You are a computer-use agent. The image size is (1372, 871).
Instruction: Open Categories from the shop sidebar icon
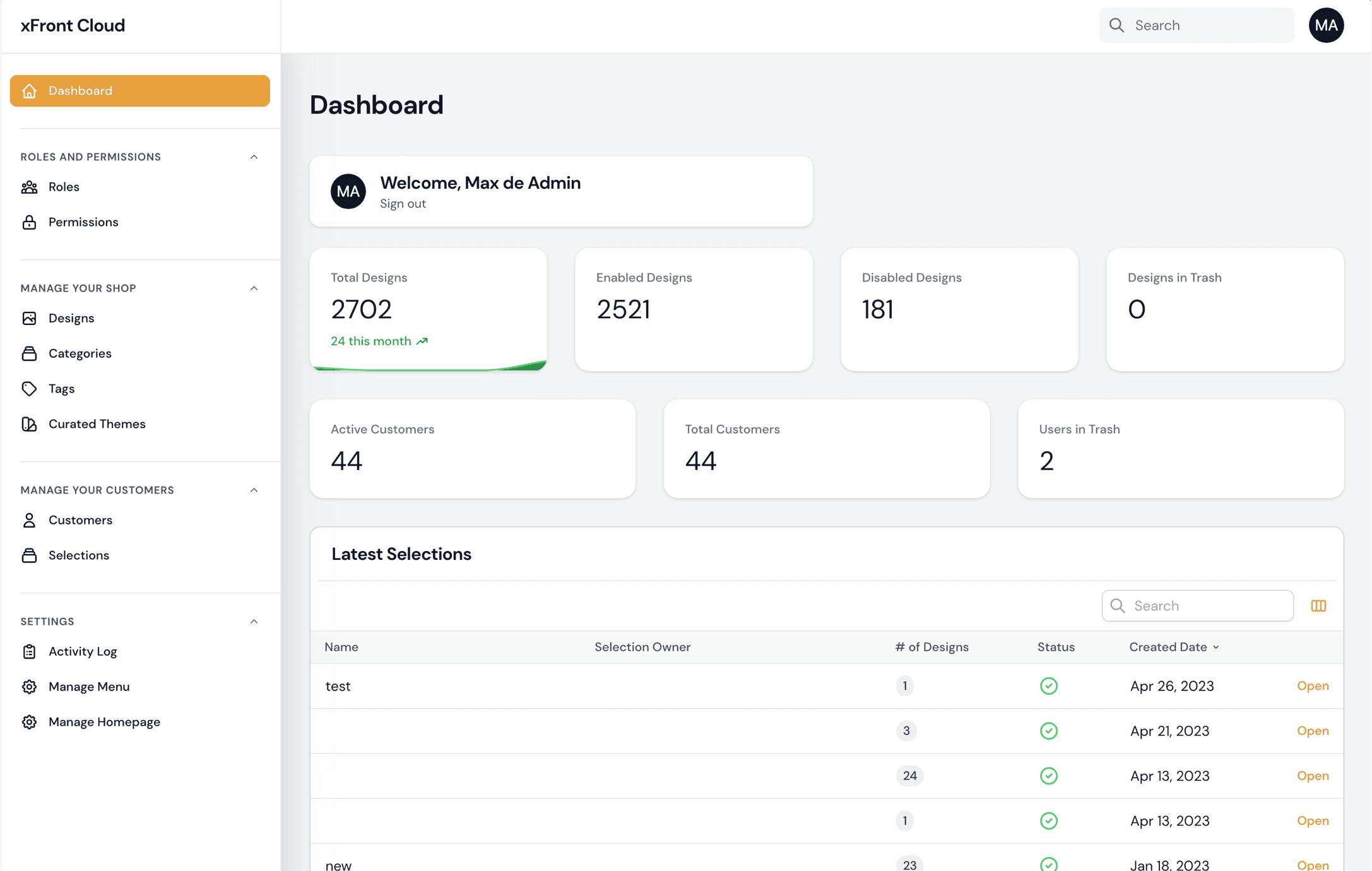pos(30,353)
